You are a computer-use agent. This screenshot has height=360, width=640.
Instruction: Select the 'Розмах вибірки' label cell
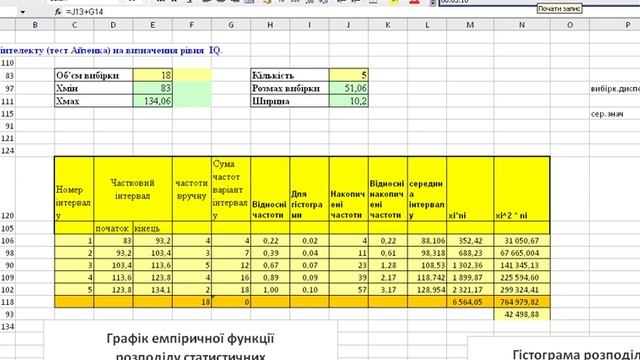coord(290,88)
